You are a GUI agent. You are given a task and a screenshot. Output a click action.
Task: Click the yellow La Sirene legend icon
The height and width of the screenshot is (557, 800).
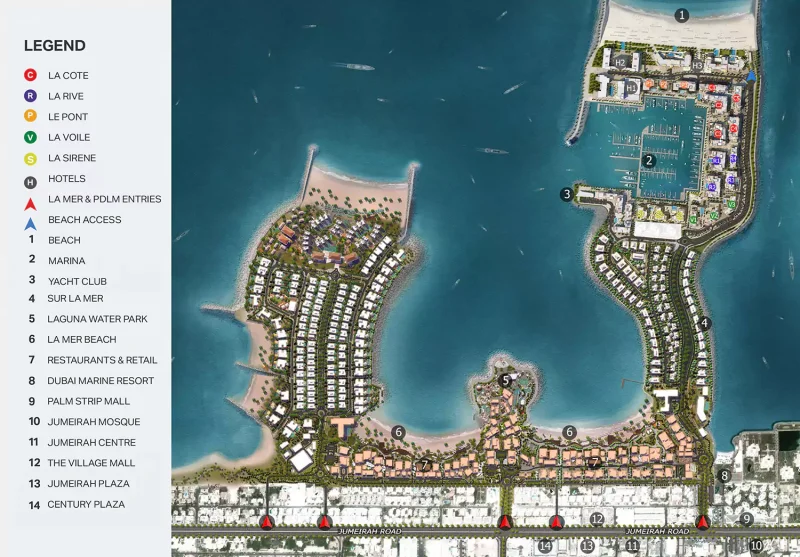(31, 158)
